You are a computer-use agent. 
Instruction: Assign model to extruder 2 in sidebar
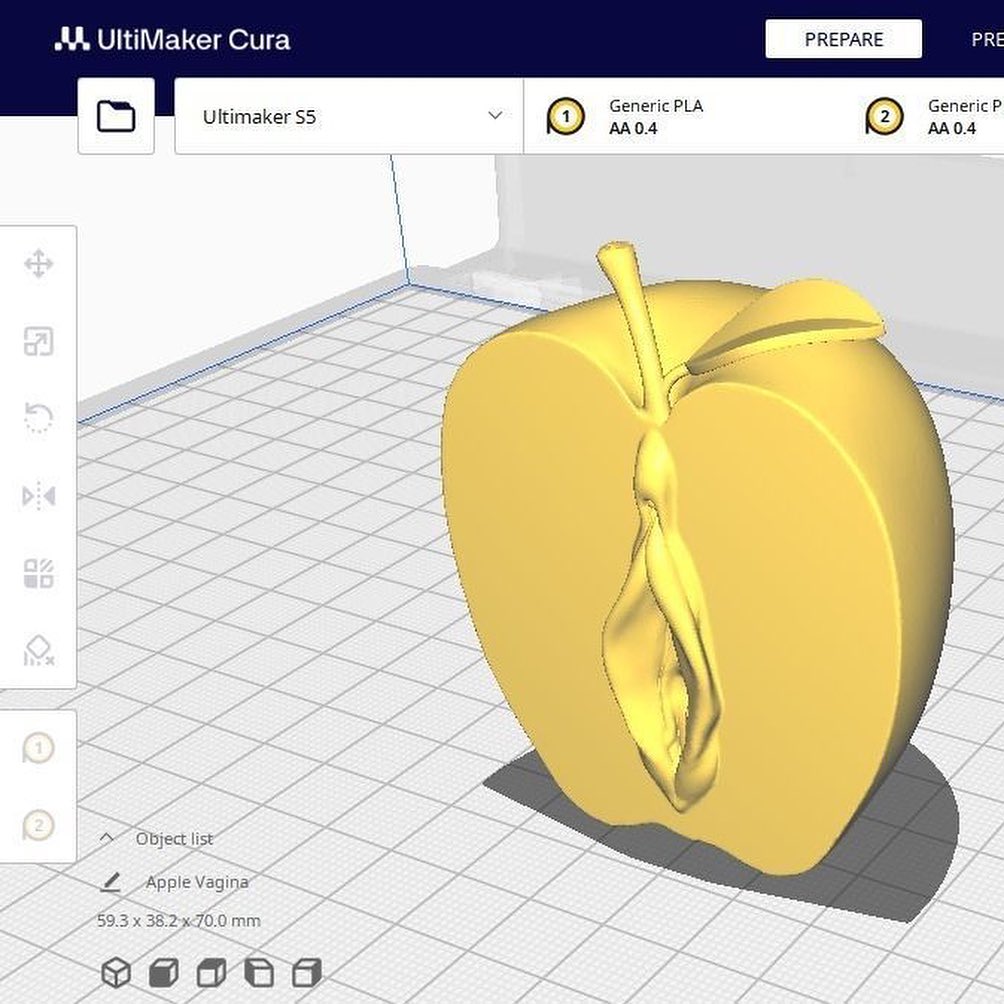(x=38, y=825)
